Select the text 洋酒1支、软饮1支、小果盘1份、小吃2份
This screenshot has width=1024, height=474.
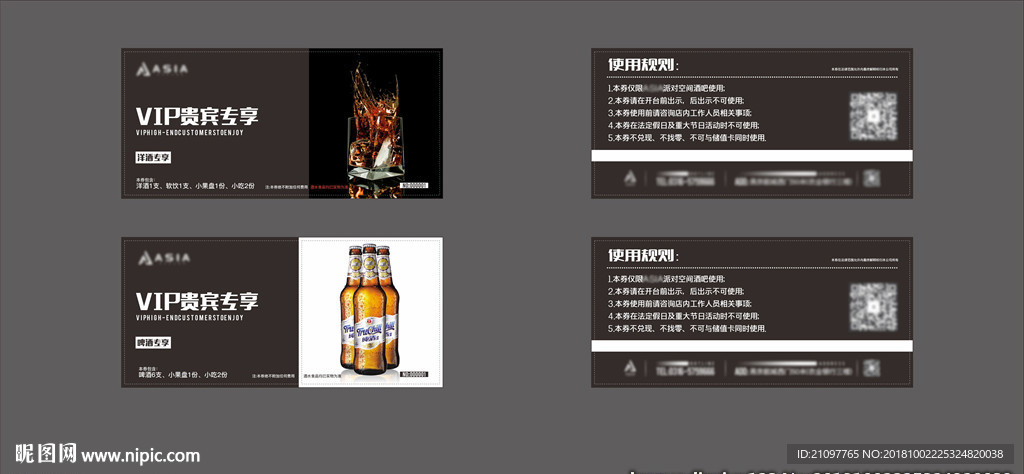[196, 186]
